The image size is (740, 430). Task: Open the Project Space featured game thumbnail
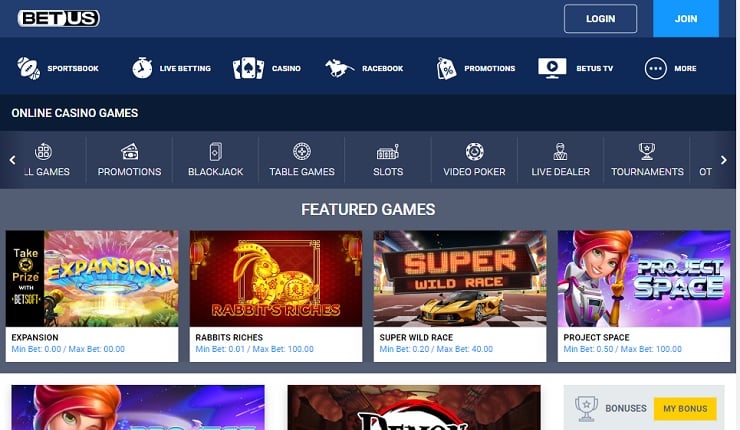pyautogui.click(x=644, y=278)
